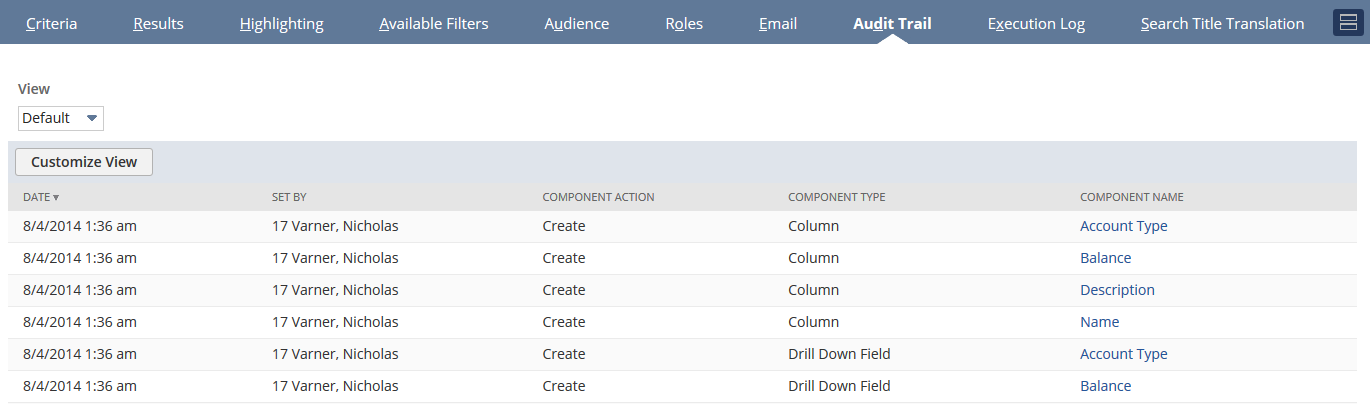This screenshot has height=404, width=1370.
Task: Click '17 Varner, Nicholas' in the Name row
Action: [x=335, y=322]
